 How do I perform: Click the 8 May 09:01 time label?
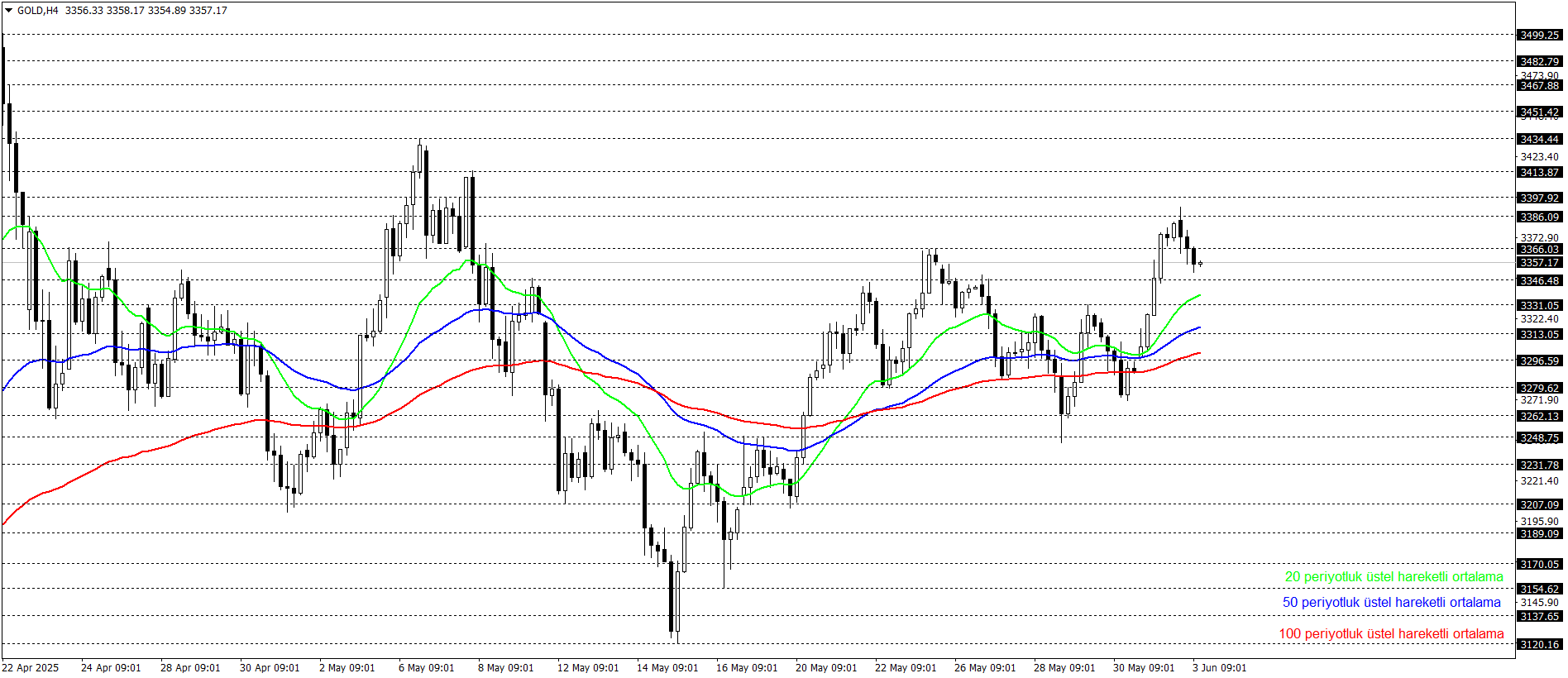(x=506, y=668)
